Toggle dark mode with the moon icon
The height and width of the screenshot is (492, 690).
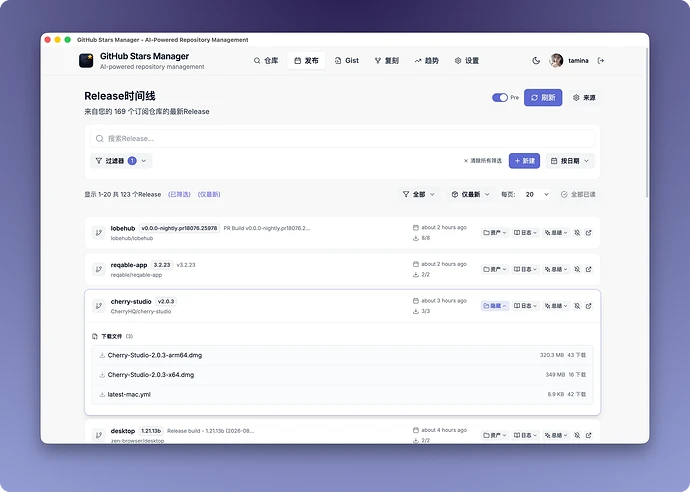[x=536, y=60]
